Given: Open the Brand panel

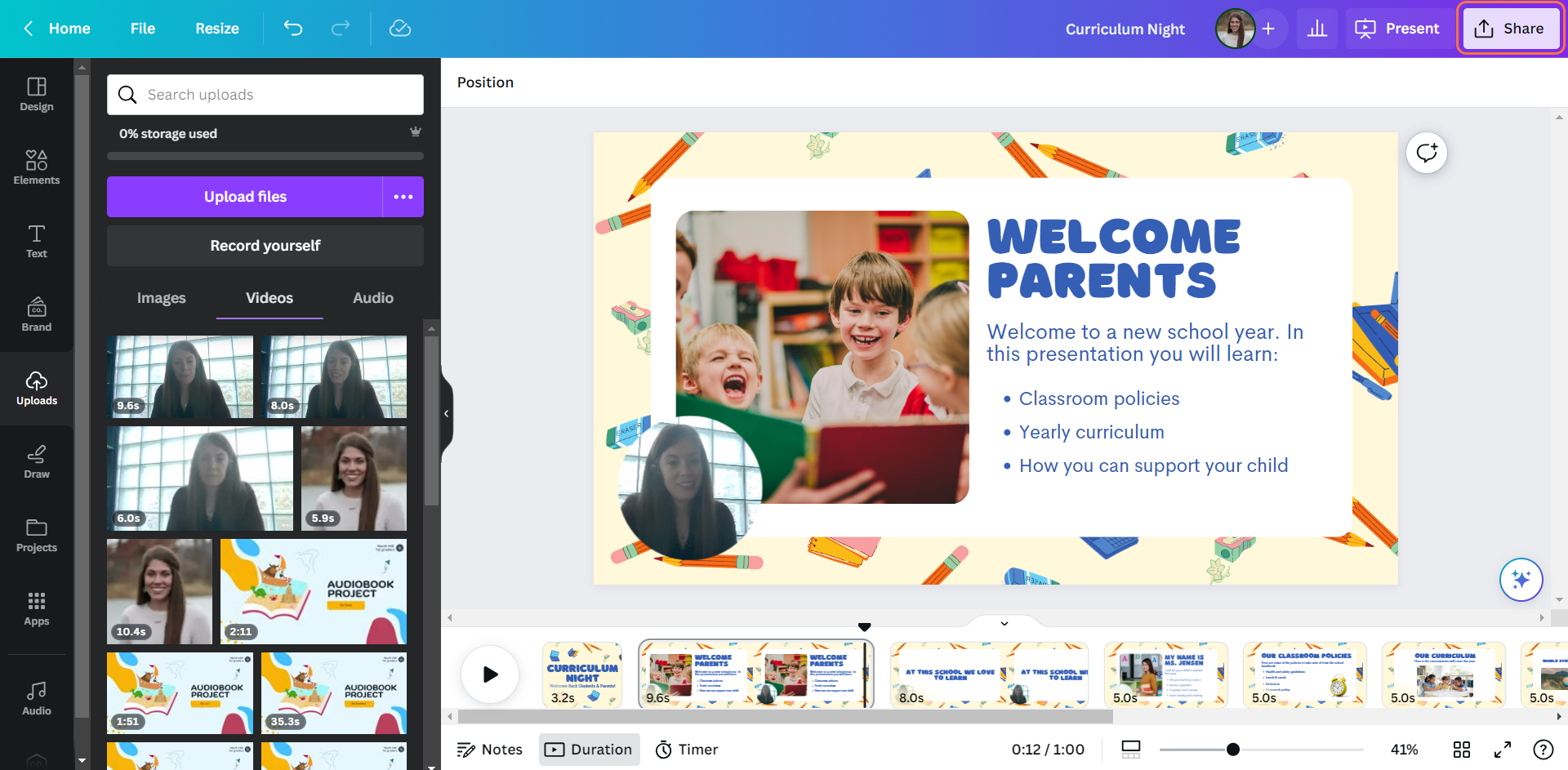Looking at the screenshot, I should coord(37,315).
